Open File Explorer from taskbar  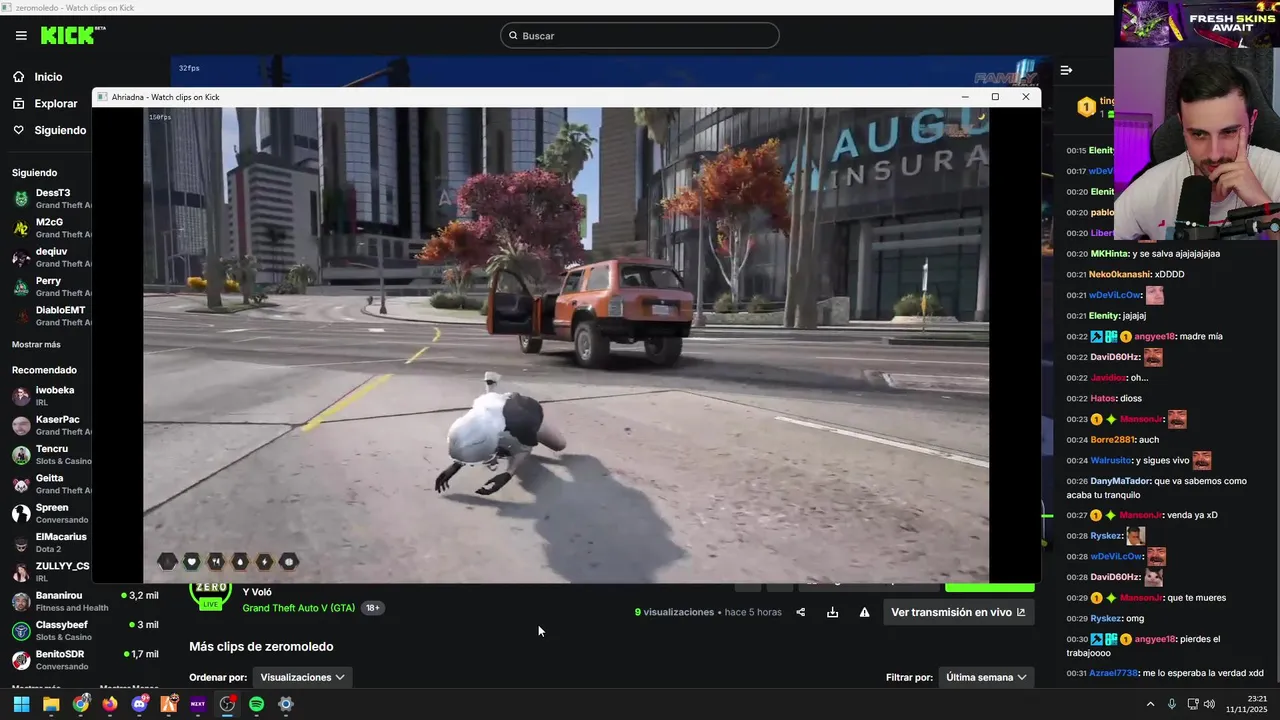[51, 704]
